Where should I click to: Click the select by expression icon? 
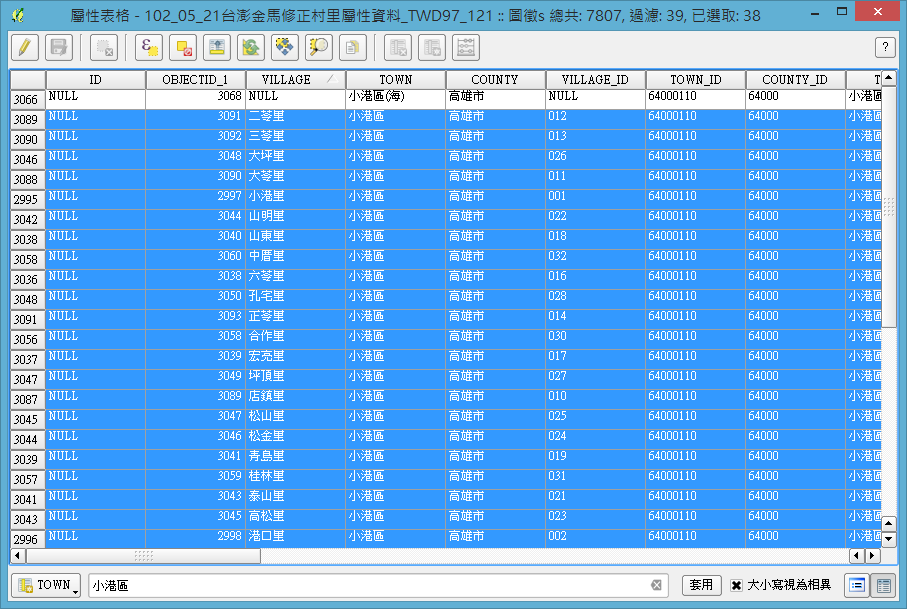[150, 47]
